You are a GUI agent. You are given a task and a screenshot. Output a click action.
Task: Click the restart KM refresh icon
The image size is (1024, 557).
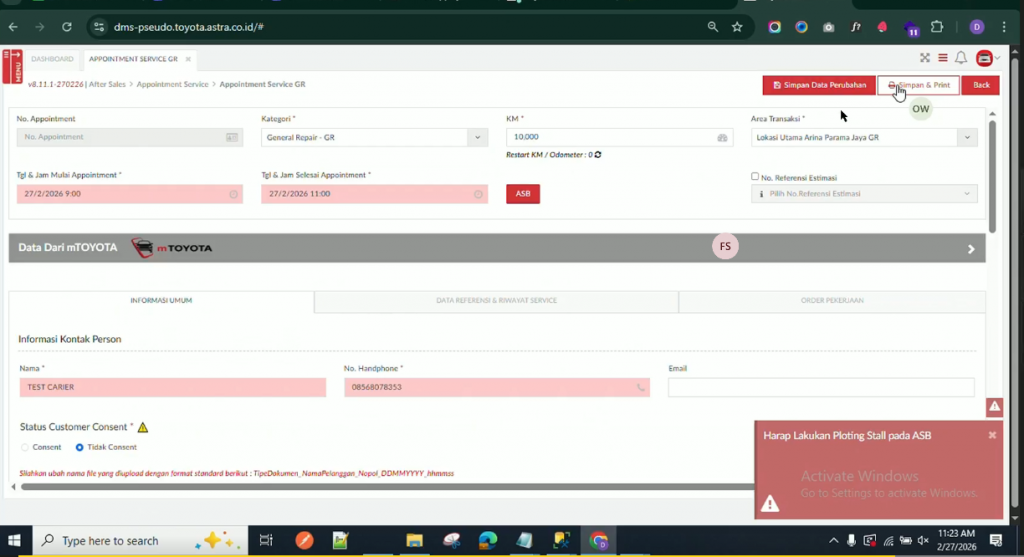click(598, 155)
